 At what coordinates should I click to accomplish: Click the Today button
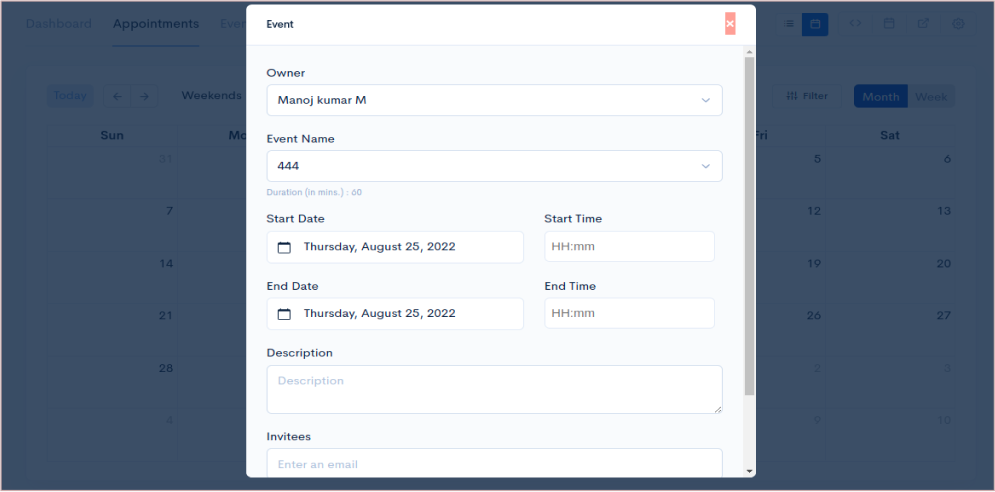[70, 96]
